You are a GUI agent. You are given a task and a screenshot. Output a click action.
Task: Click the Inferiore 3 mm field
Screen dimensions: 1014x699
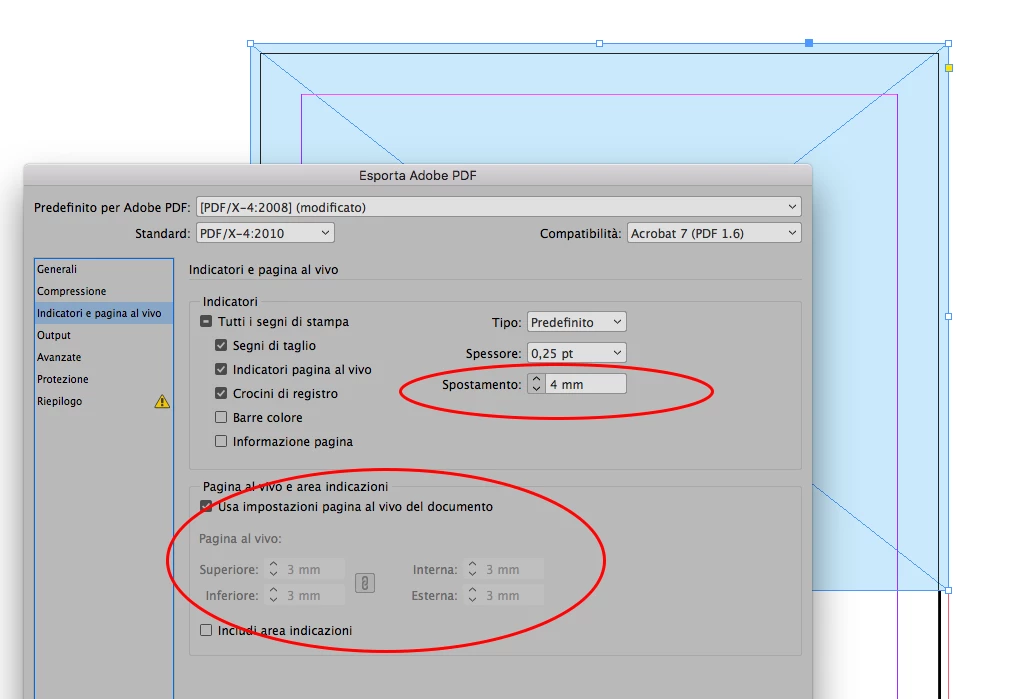coord(314,595)
